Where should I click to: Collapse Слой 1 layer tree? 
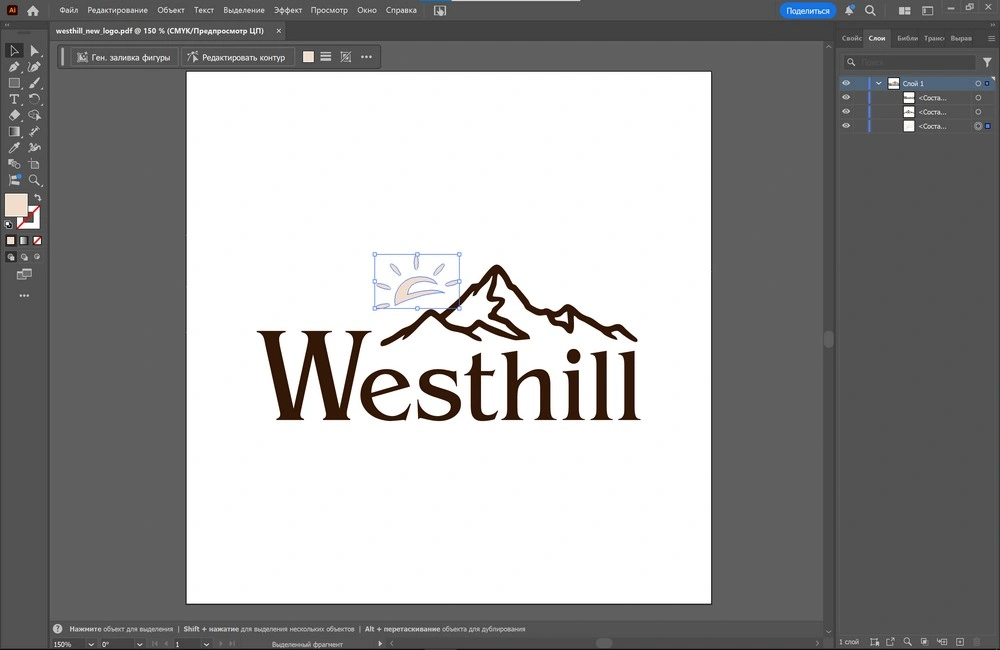pyautogui.click(x=878, y=84)
